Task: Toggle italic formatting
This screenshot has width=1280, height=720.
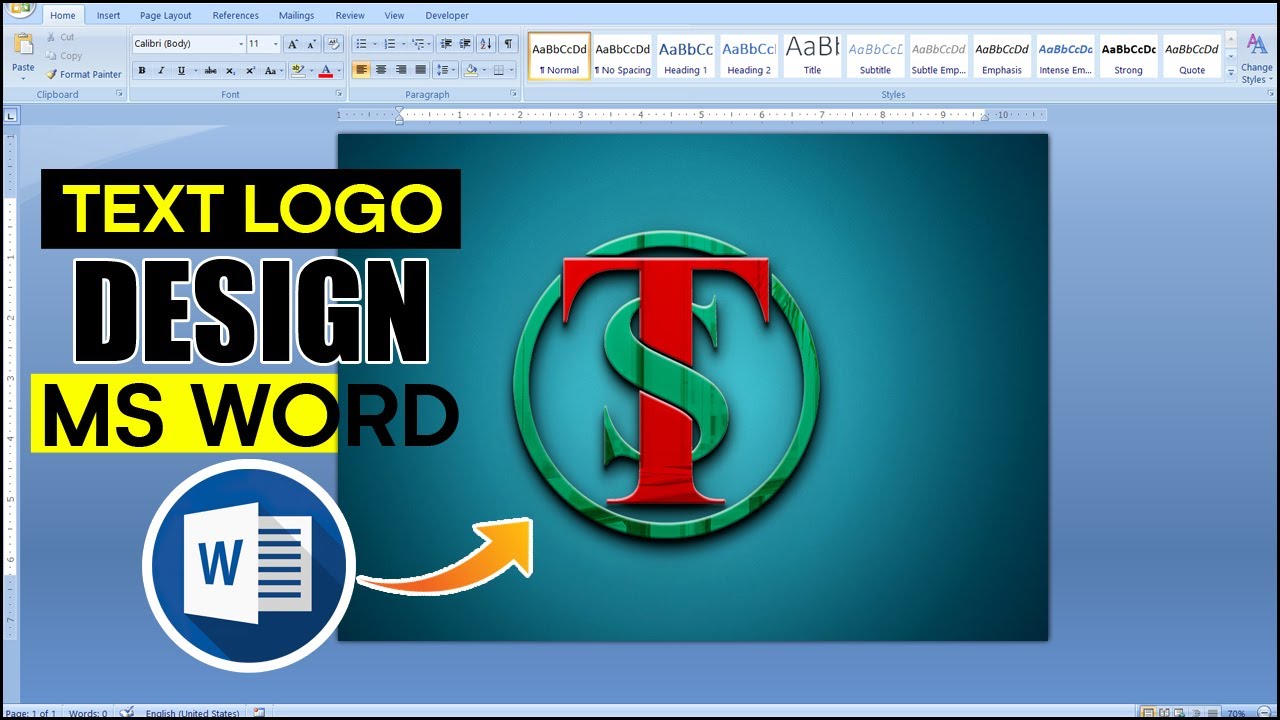Action: click(161, 70)
